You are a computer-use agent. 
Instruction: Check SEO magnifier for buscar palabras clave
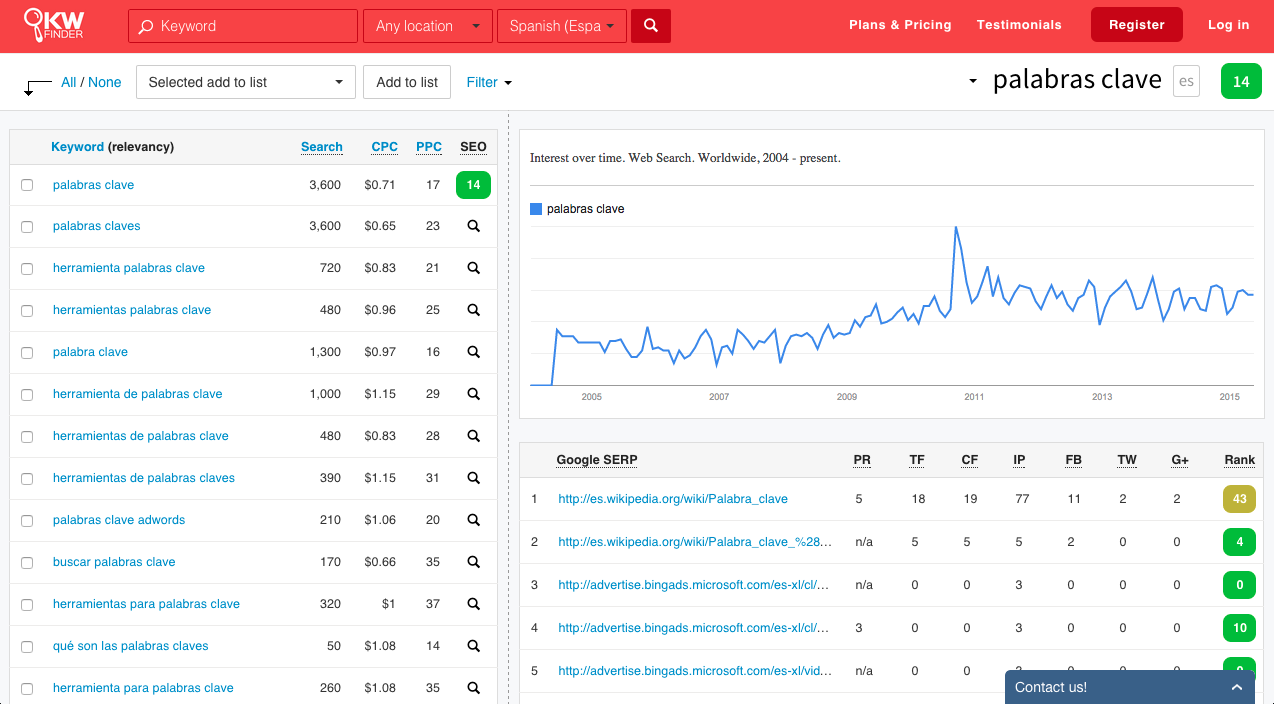click(x=473, y=562)
